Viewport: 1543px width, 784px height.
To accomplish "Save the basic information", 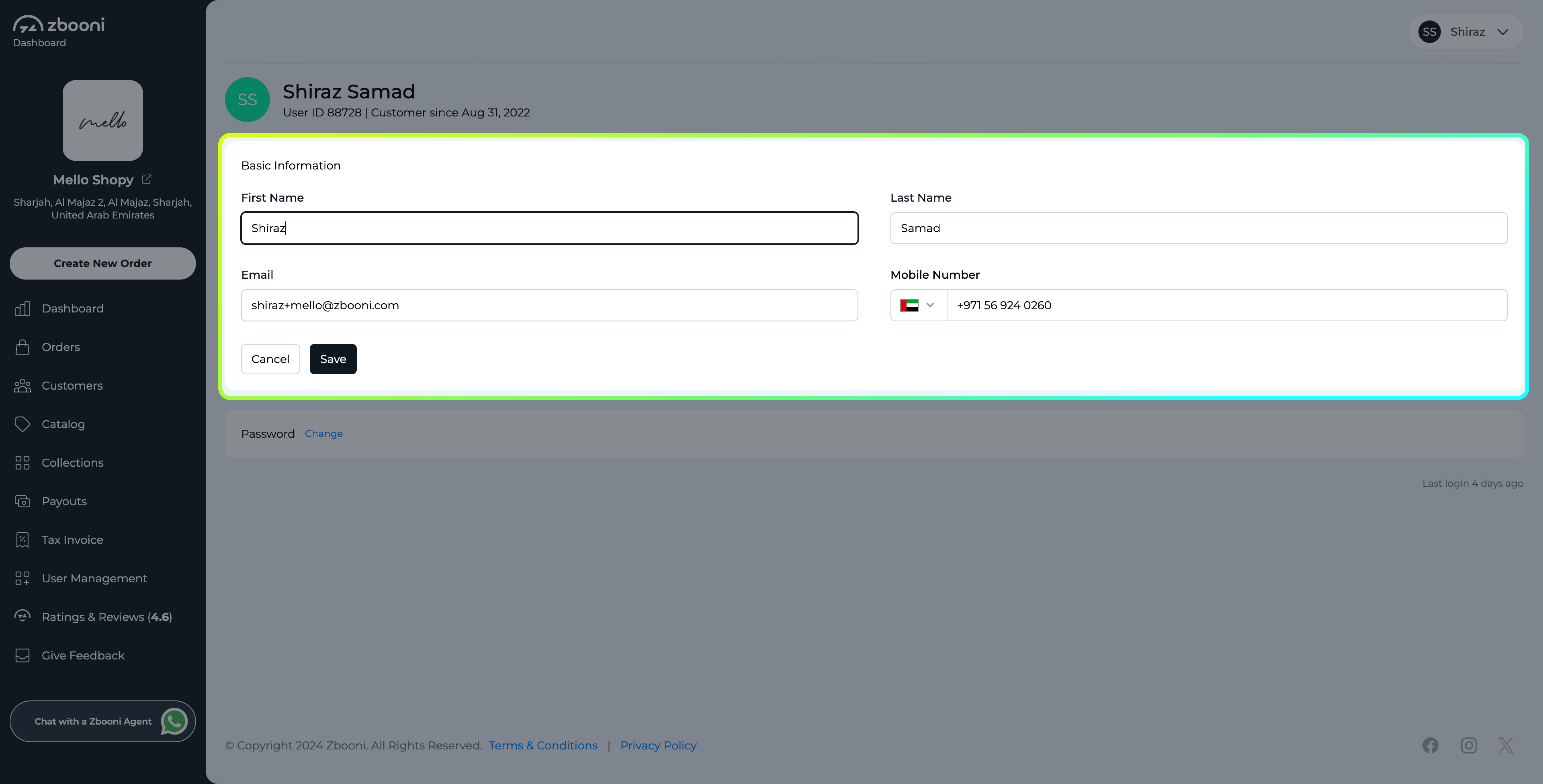I will click(333, 359).
